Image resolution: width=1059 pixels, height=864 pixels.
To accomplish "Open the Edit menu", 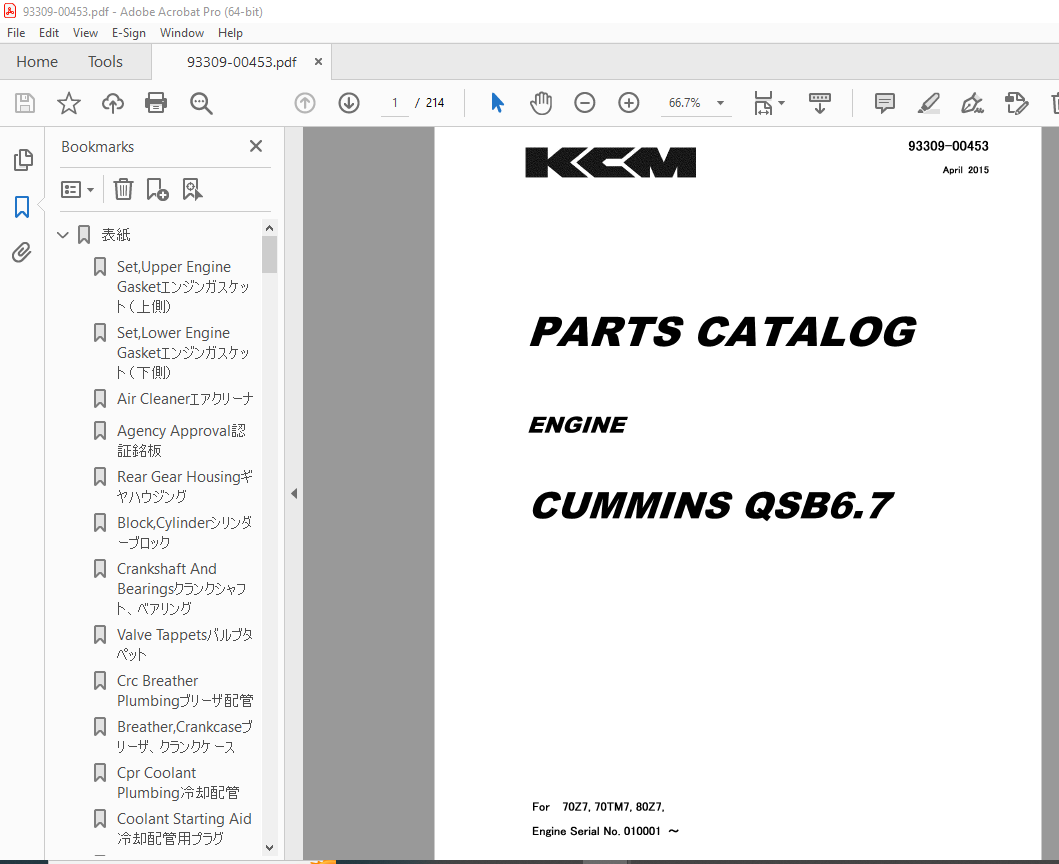I will point(49,32).
